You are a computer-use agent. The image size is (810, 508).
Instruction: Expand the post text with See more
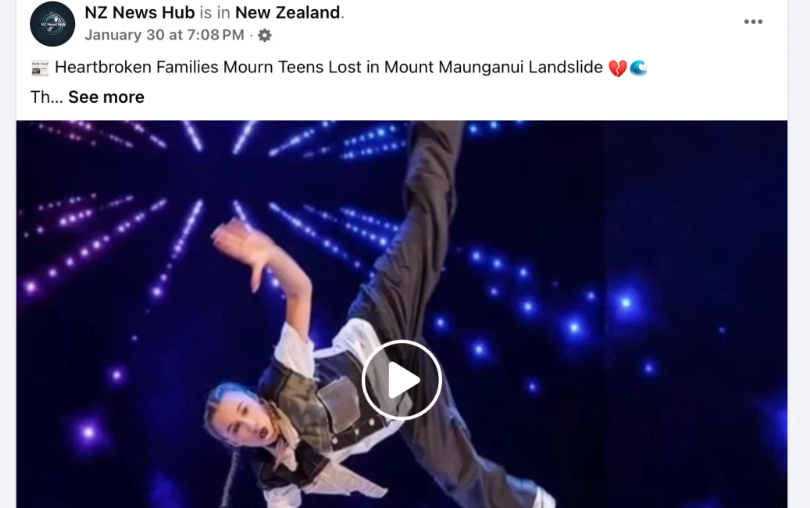point(106,97)
